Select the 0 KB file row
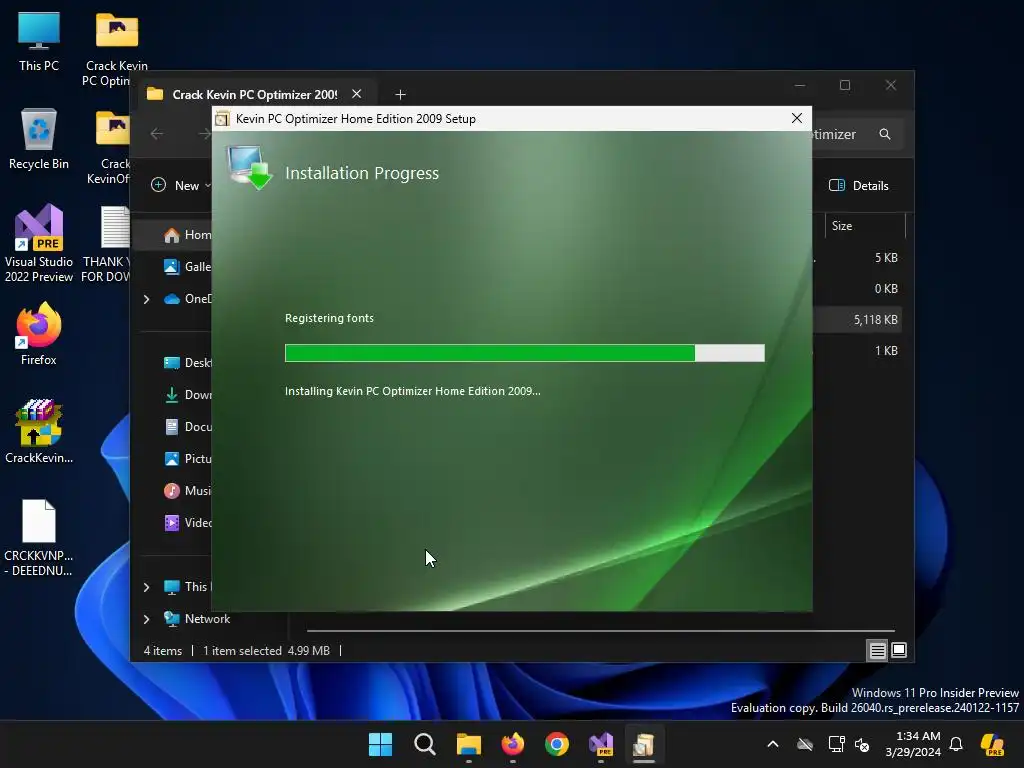 pyautogui.click(x=858, y=289)
